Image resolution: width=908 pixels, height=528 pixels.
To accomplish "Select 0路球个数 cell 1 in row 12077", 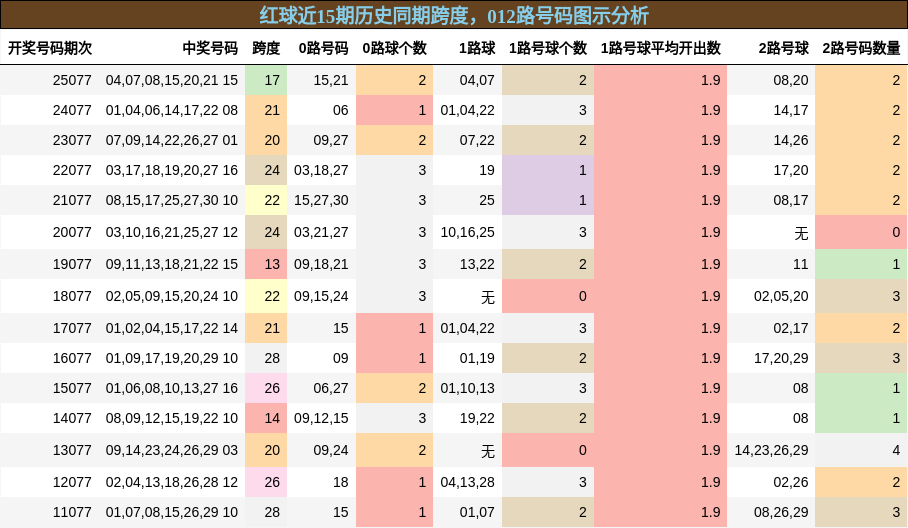I will pos(394,482).
